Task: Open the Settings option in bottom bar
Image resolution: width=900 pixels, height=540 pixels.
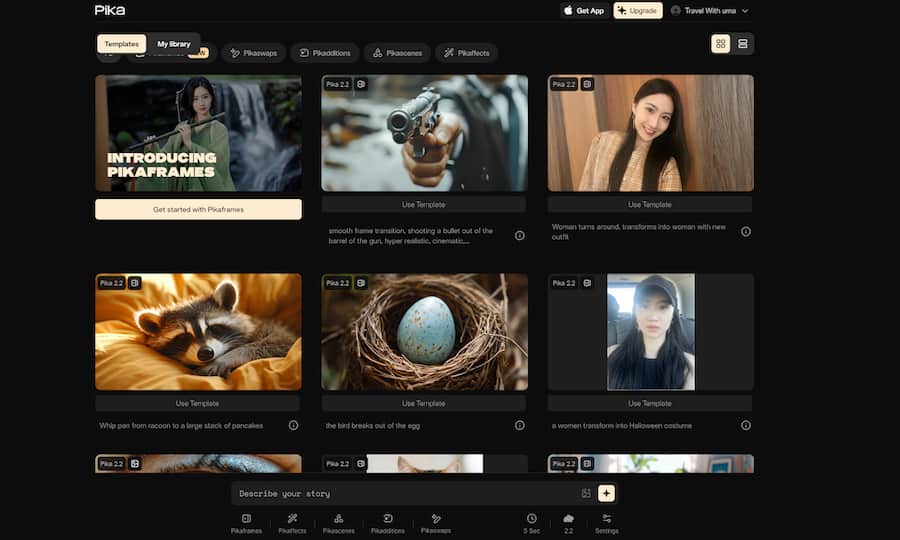Action: pyautogui.click(x=607, y=523)
